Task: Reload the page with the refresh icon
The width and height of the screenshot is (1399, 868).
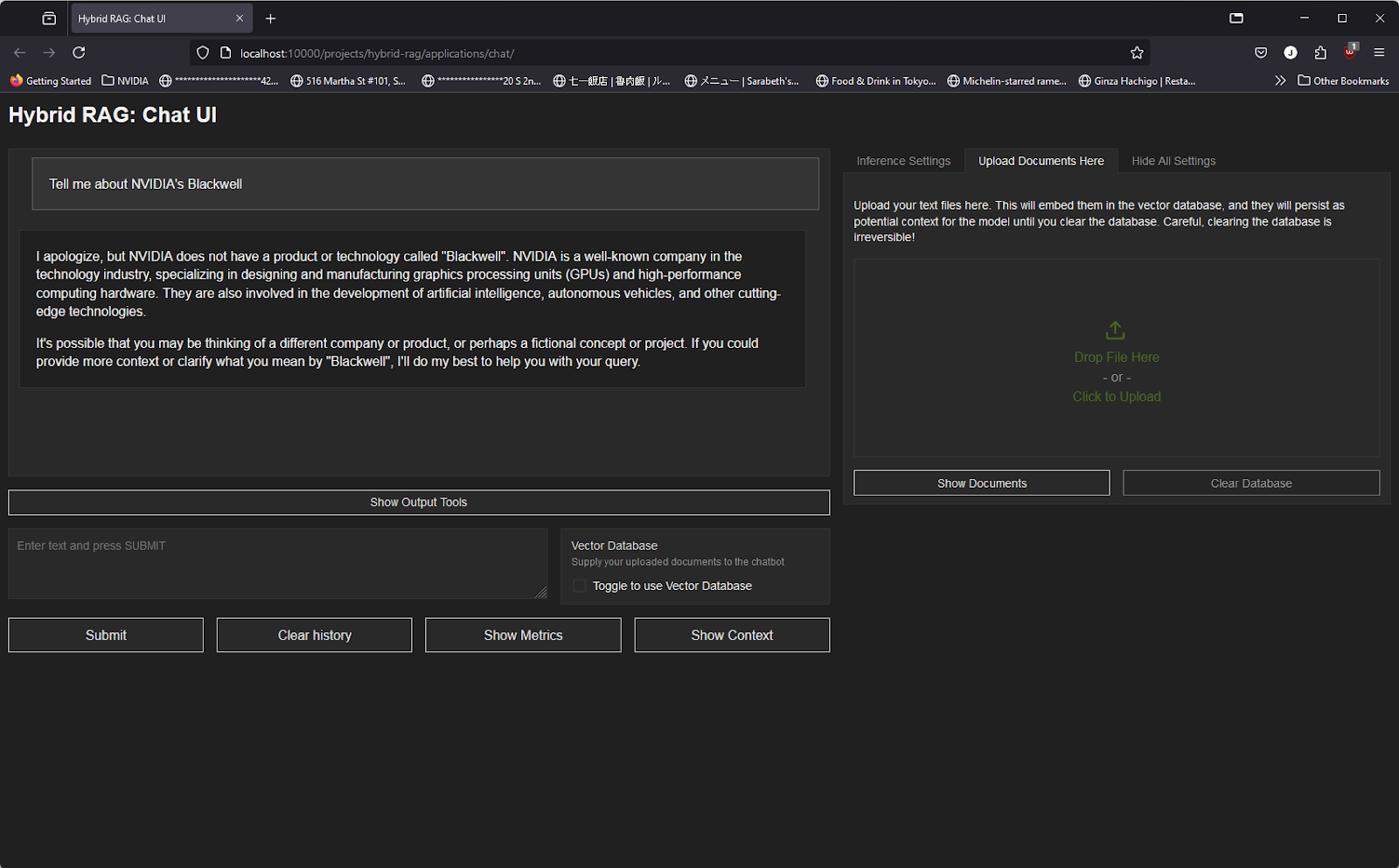Action: coord(79,52)
